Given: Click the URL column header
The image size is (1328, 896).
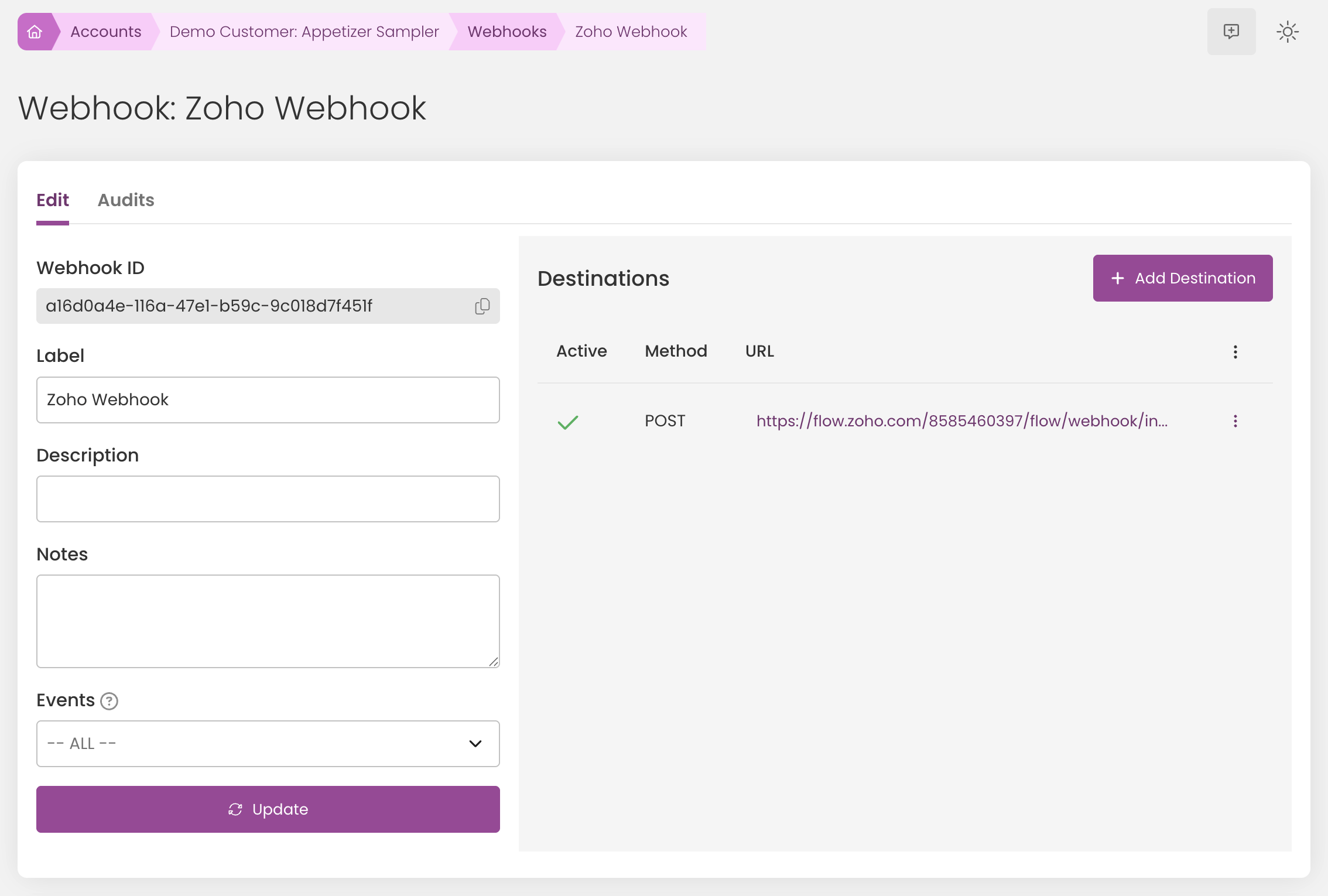Looking at the screenshot, I should [x=759, y=351].
